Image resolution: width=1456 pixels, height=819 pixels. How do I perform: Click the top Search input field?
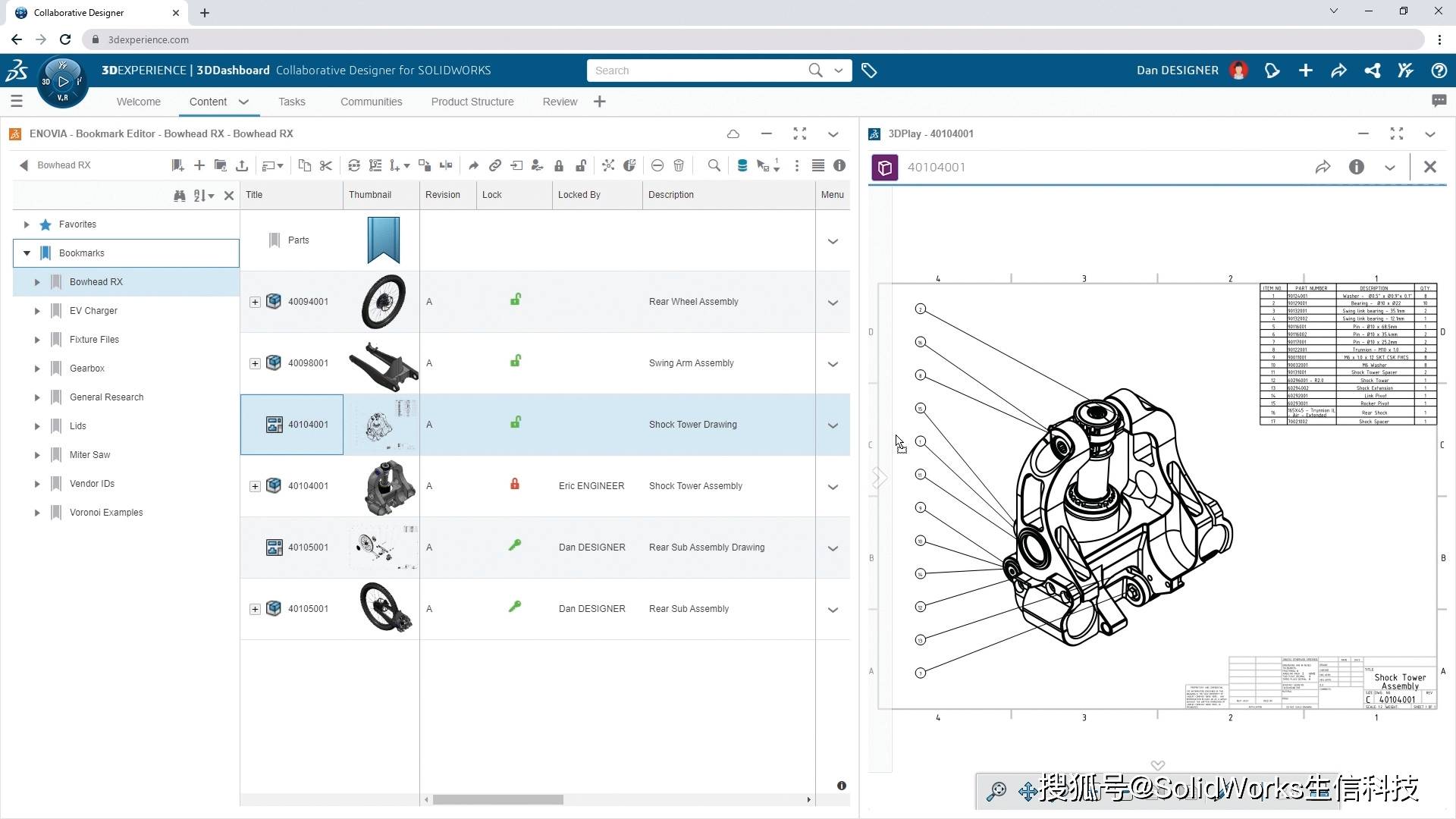698,71
